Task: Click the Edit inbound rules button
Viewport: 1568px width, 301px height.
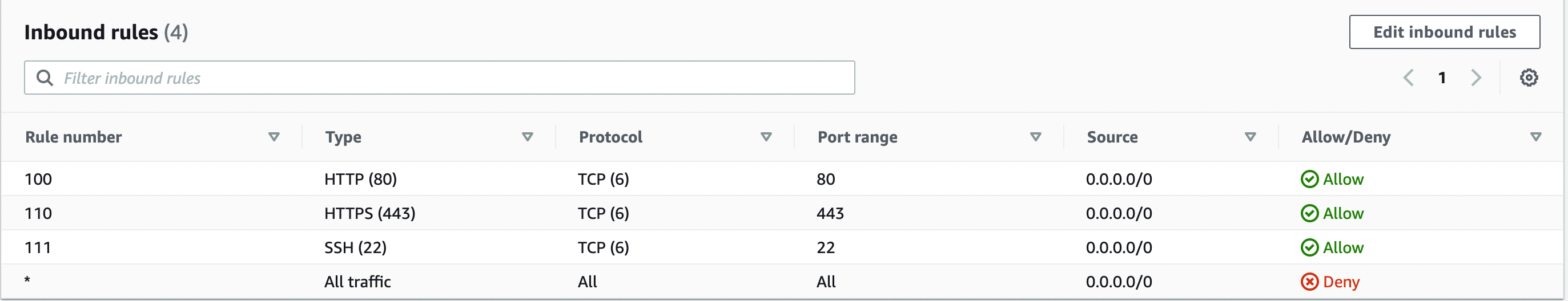Action: pyautogui.click(x=1444, y=32)
